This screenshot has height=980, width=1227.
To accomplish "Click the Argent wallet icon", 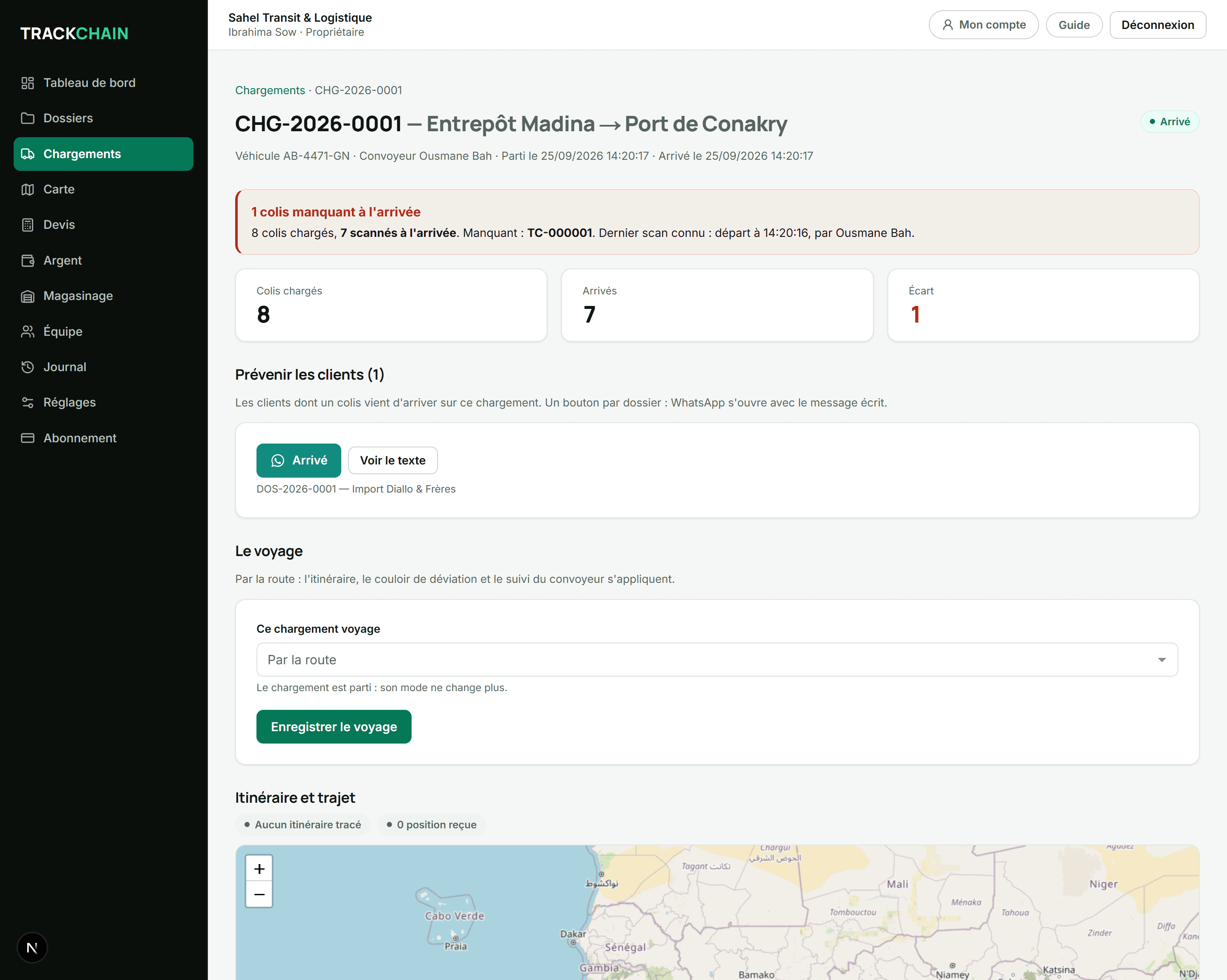I will 27,261.
